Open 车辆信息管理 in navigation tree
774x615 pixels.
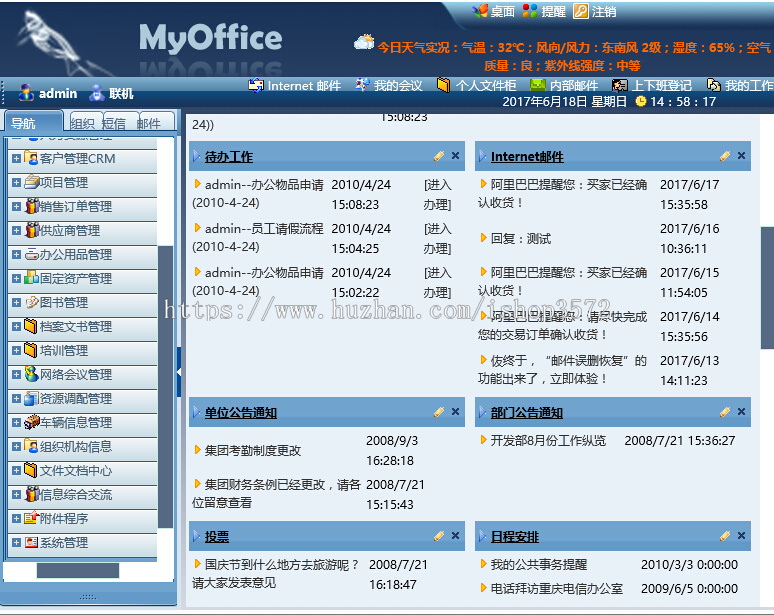pyautogui.click(x=76, y=423)
